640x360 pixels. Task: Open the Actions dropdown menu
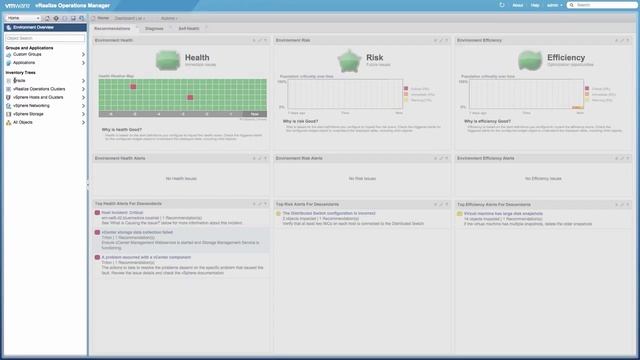click(x=169, y=18)
